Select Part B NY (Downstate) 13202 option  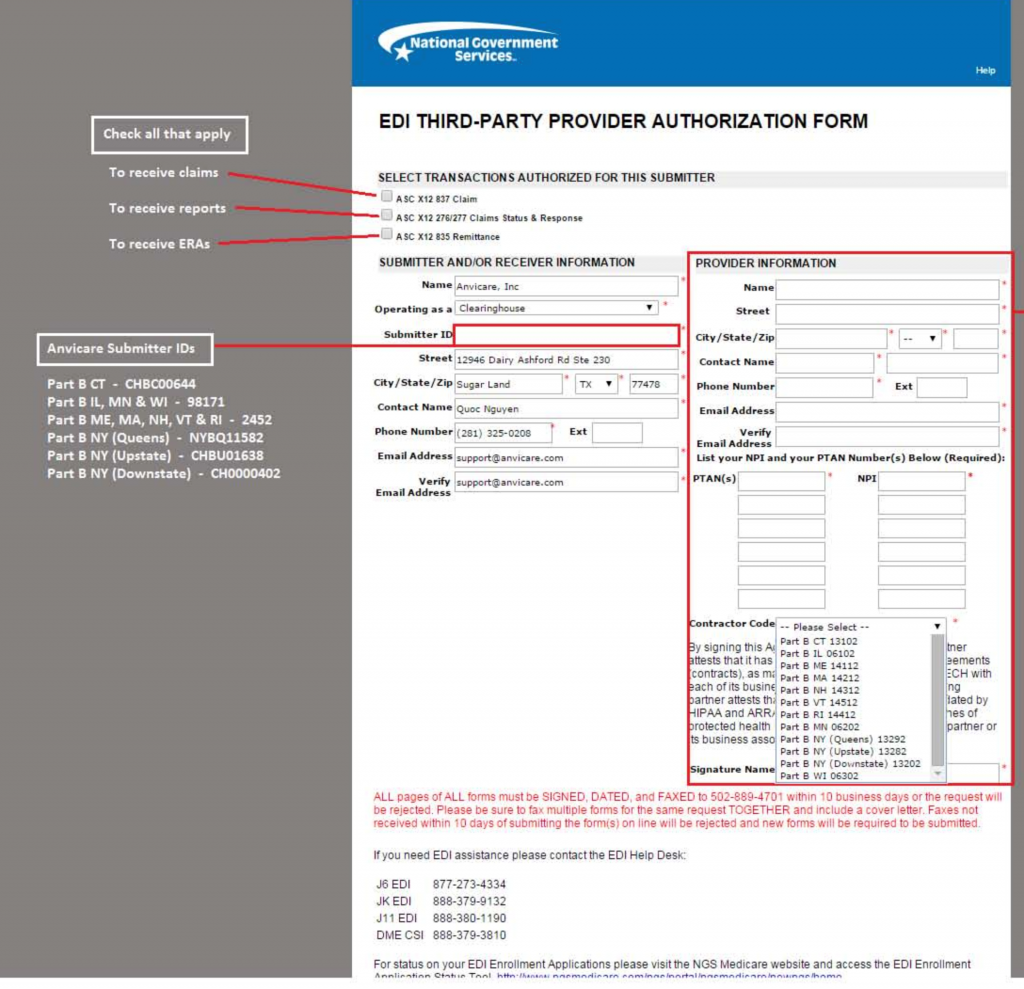pos(856,763)
